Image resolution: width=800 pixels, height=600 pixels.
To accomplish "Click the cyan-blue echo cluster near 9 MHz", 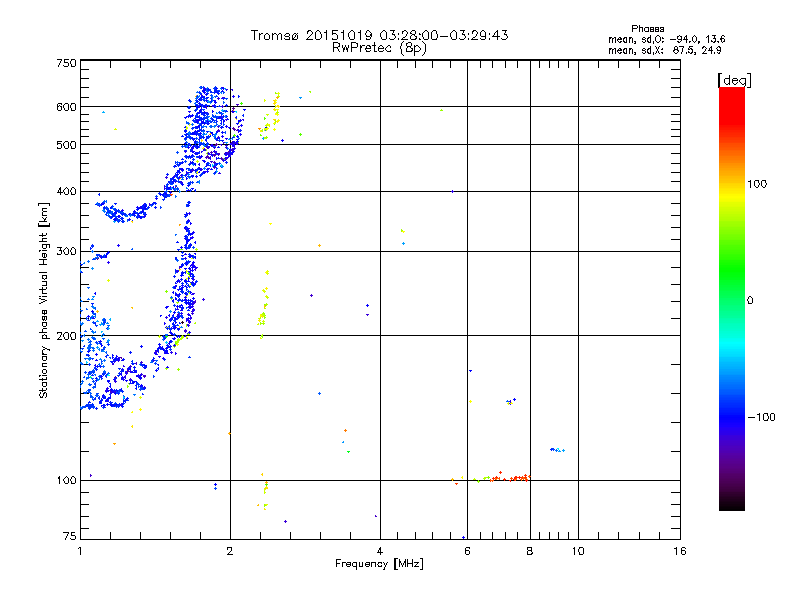I will point(557,449).
